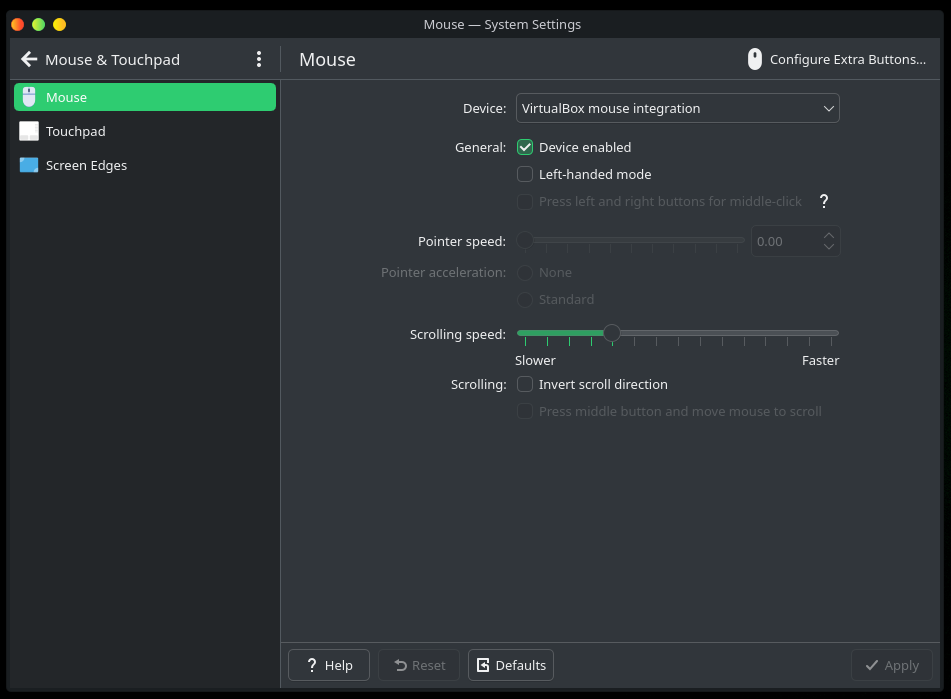Click the back arrow beside Mouse & Touchpad
Image resolution: width=951 pixels, height=699 pixels.
(29, 60)
